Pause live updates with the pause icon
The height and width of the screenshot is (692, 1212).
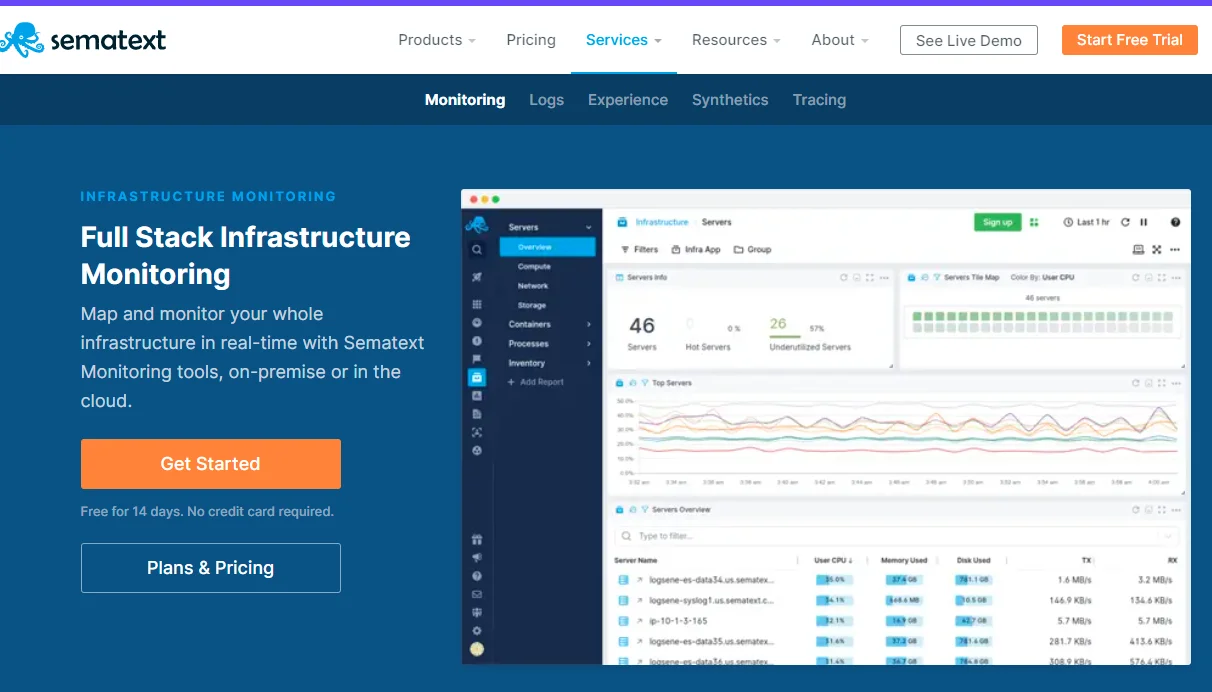(x=1144, y=222)
